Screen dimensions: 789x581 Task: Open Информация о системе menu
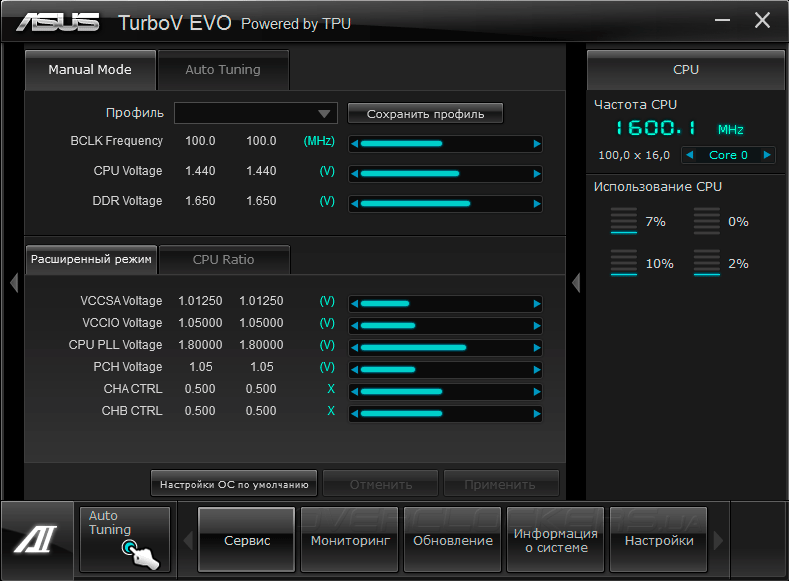point(556,540)
